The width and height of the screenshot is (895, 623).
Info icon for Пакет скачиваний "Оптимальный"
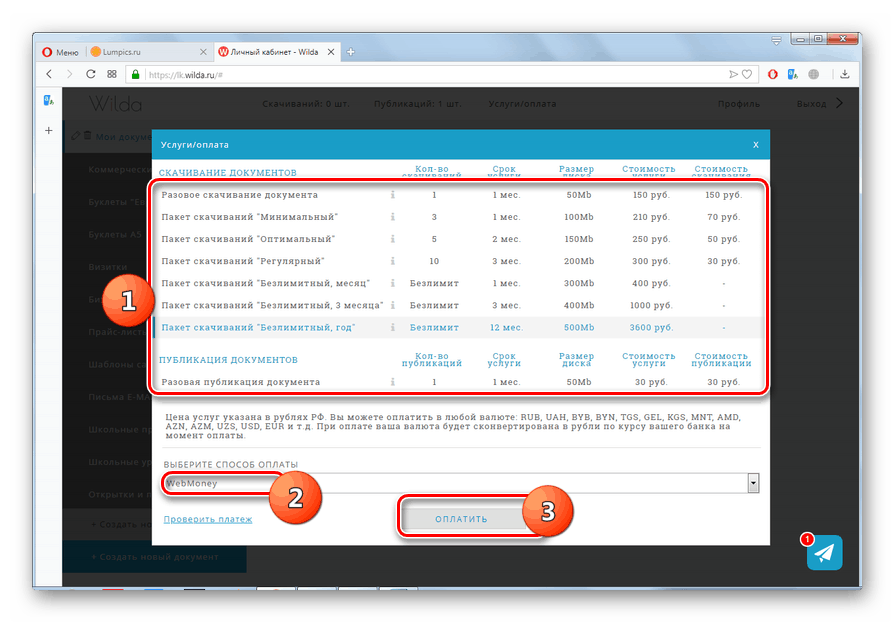pos(393,239)
